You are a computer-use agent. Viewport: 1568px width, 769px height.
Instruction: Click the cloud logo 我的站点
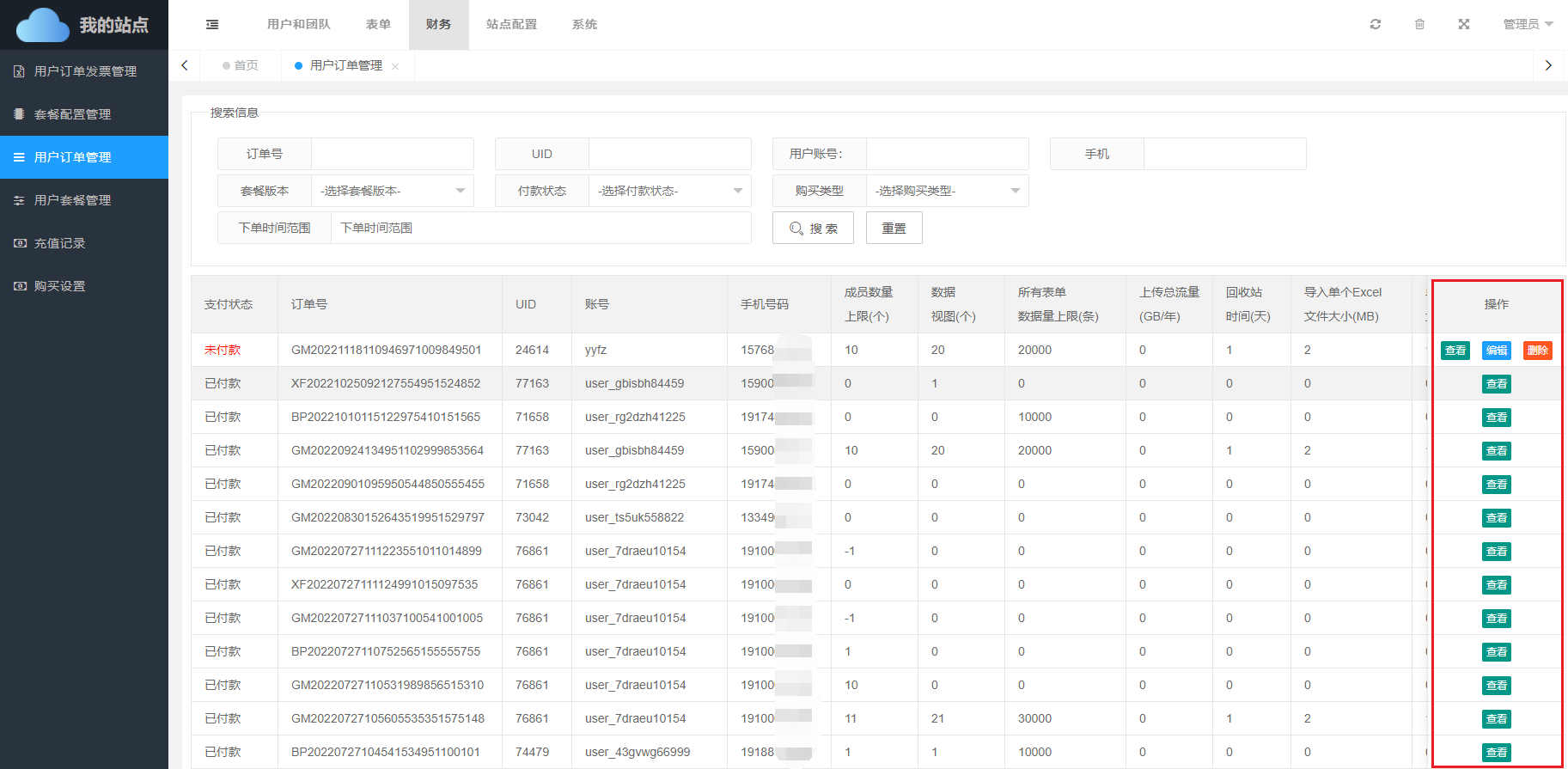tap(83, 25)
